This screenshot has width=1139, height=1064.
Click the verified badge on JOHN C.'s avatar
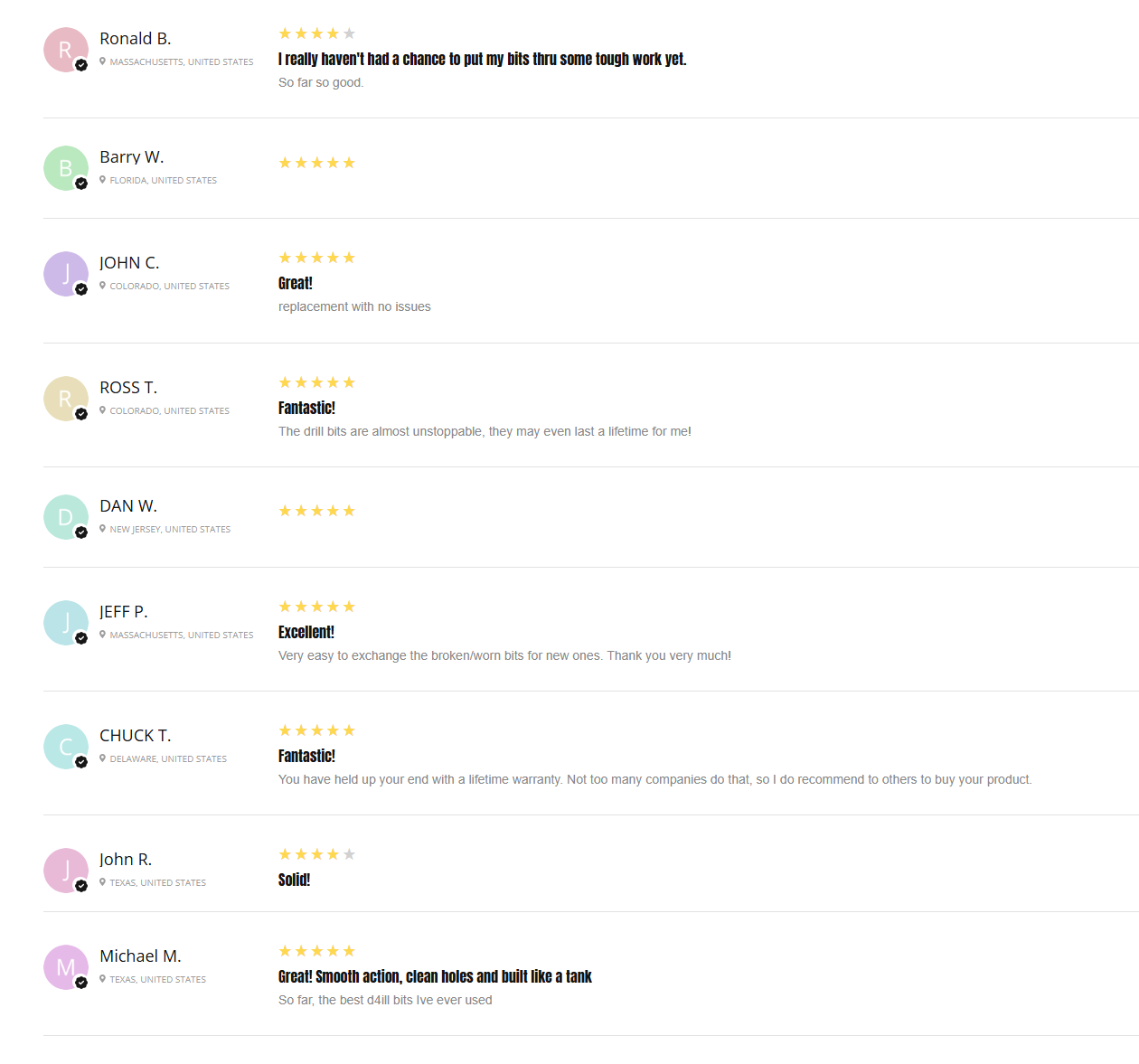[x=81, y=289]
